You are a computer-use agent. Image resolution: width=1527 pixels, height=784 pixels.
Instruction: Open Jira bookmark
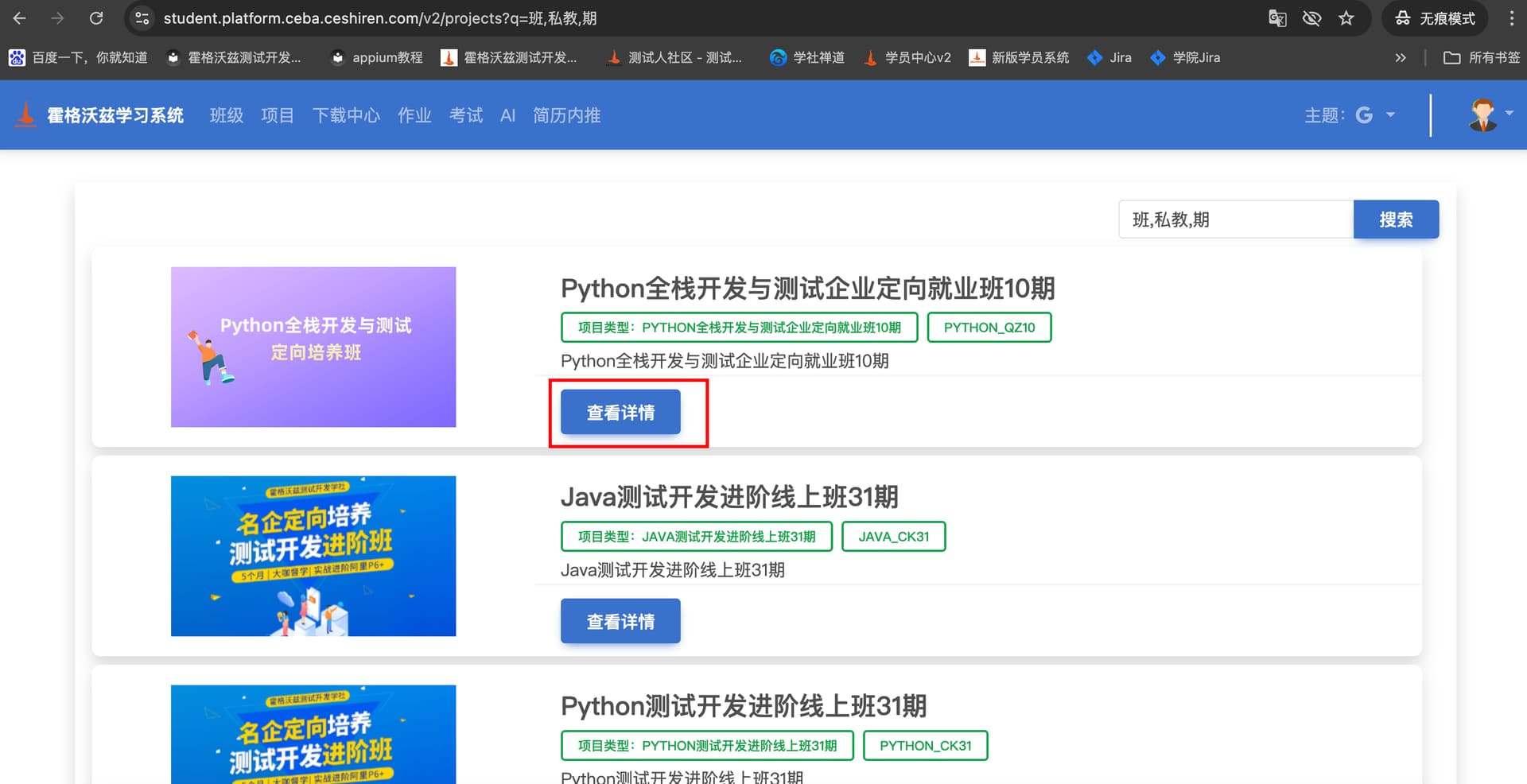(1109, 57)
